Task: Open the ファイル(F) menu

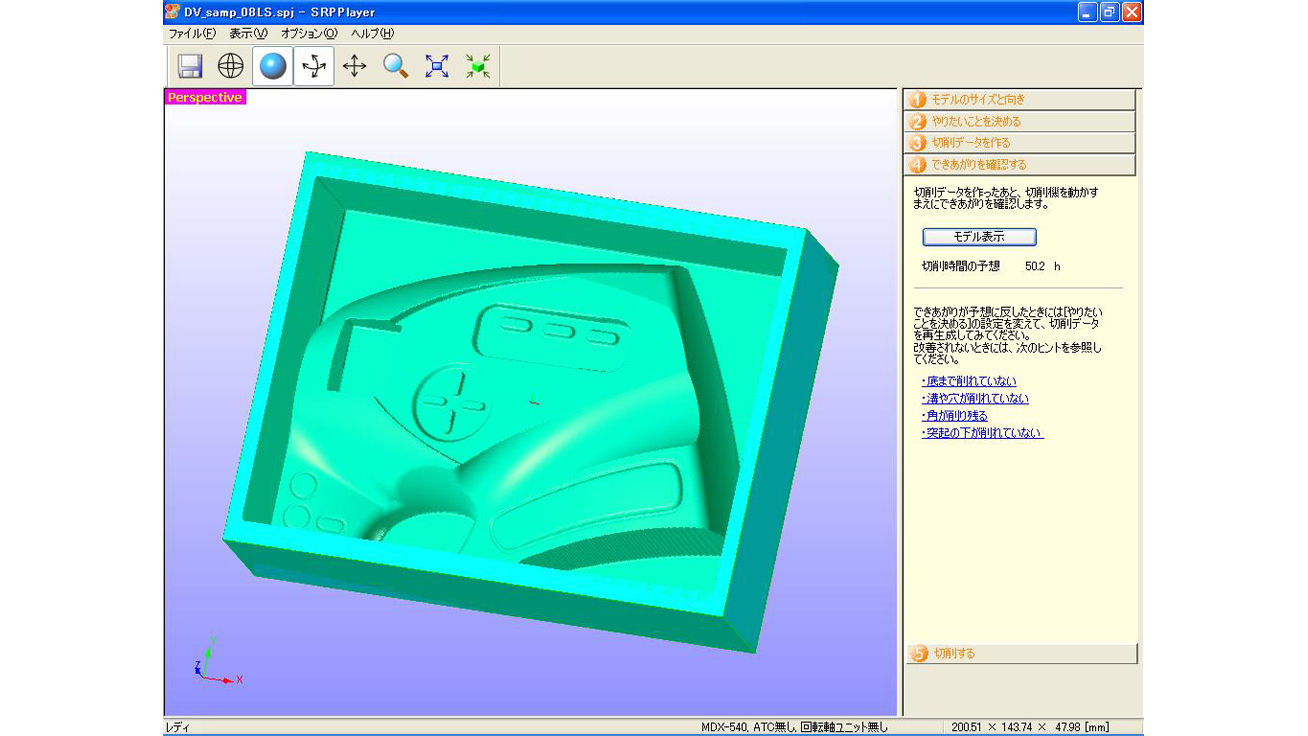Action: [192, 33]
